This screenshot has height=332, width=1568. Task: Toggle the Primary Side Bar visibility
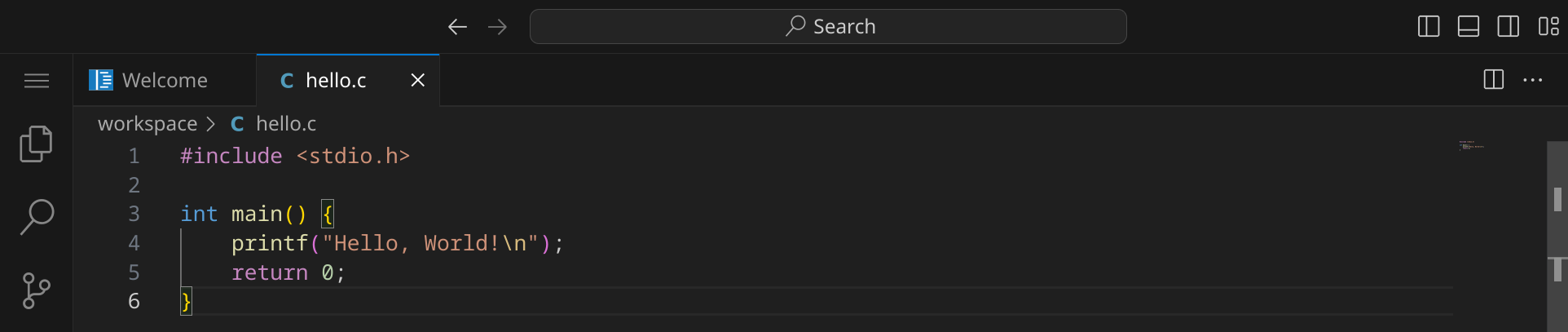[x=1429, y=27]
